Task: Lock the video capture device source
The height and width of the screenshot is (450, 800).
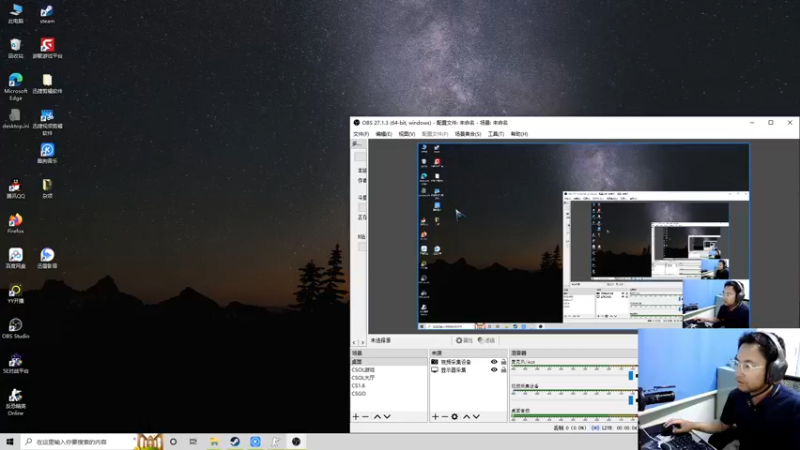Action: [504, 362]
